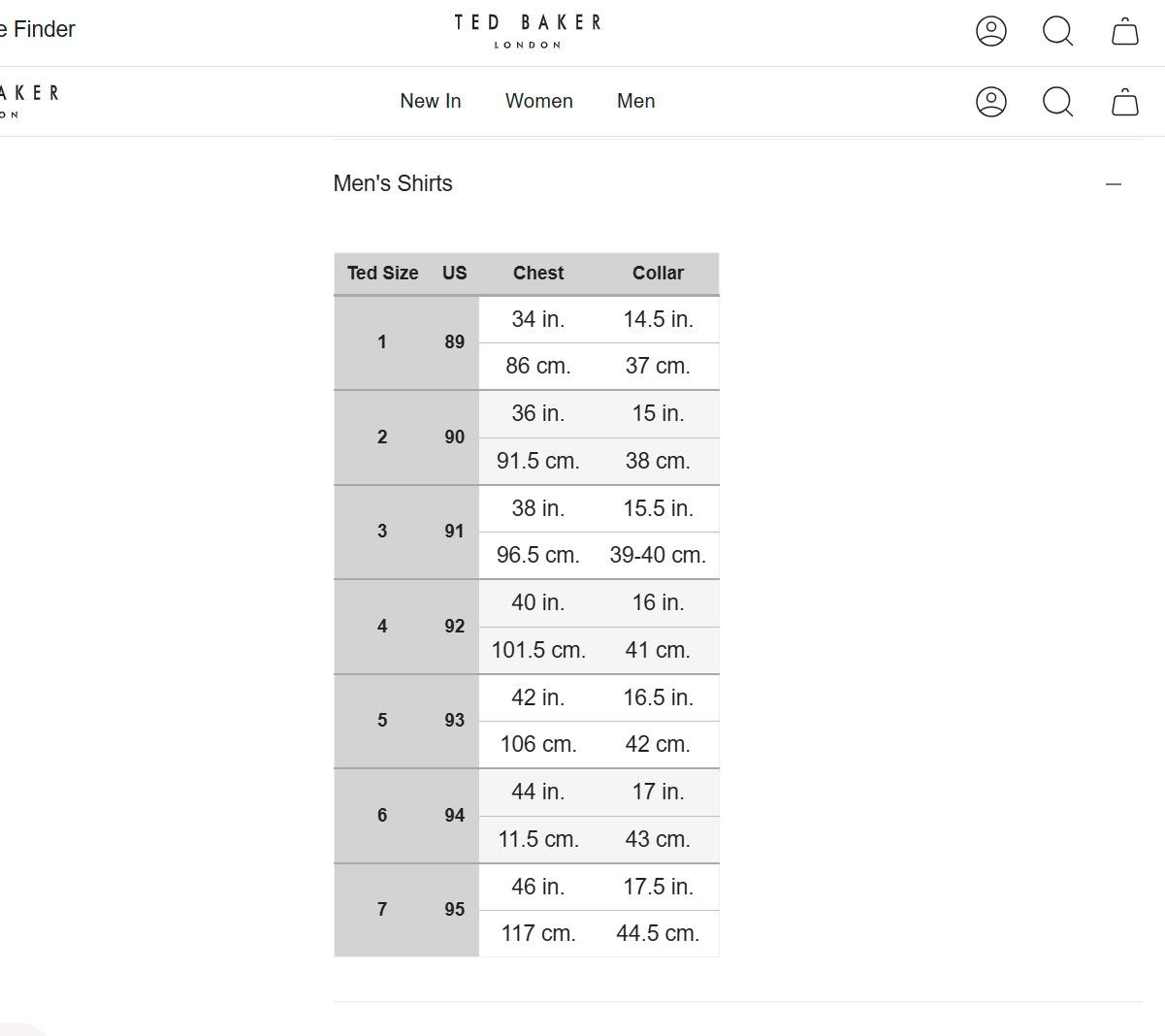Click search magnifier in navigation bar
This screenshot has height=1036, width=1165.
1057,102
